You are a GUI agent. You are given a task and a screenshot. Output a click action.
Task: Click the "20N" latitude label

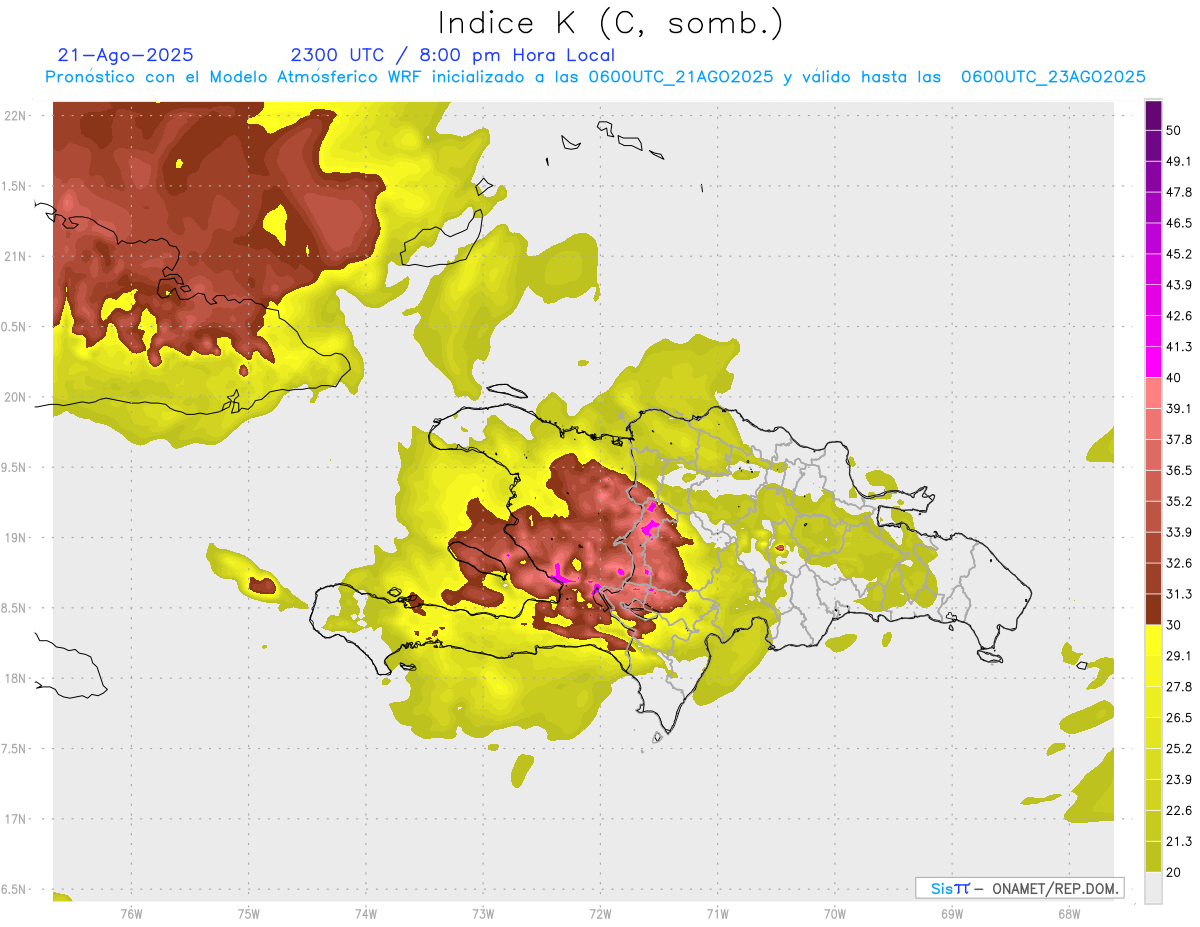click(15, 397)
